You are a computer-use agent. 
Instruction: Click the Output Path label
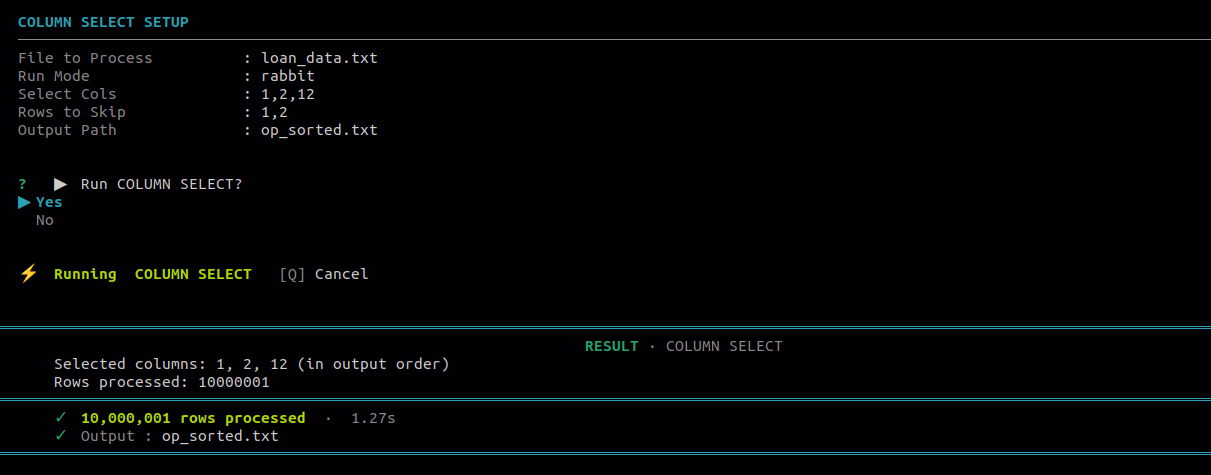click(x=67, y=130)
